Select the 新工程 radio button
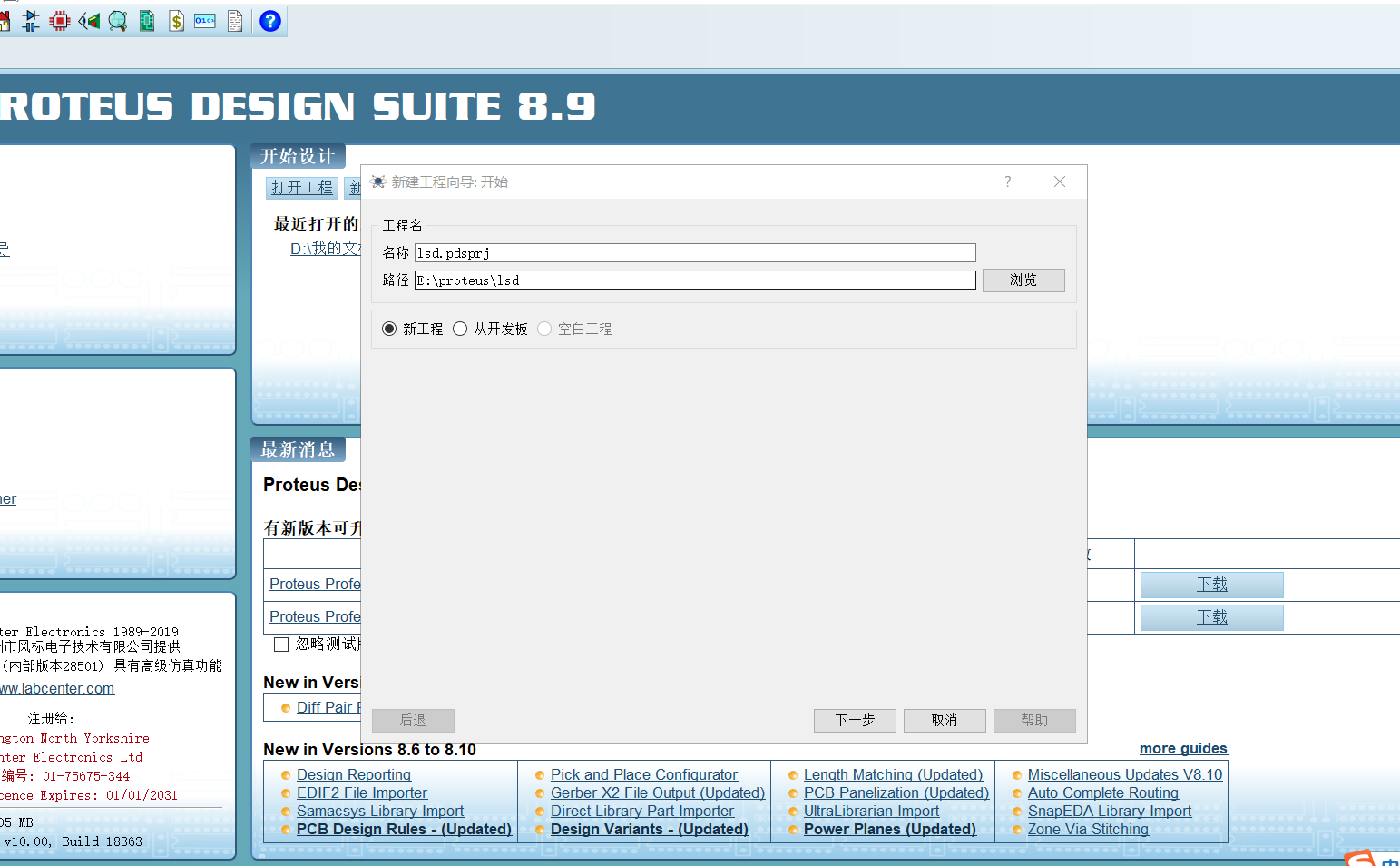Viewport: 1400px width, 866px height. pyautogui.click(x=389, y=329)
